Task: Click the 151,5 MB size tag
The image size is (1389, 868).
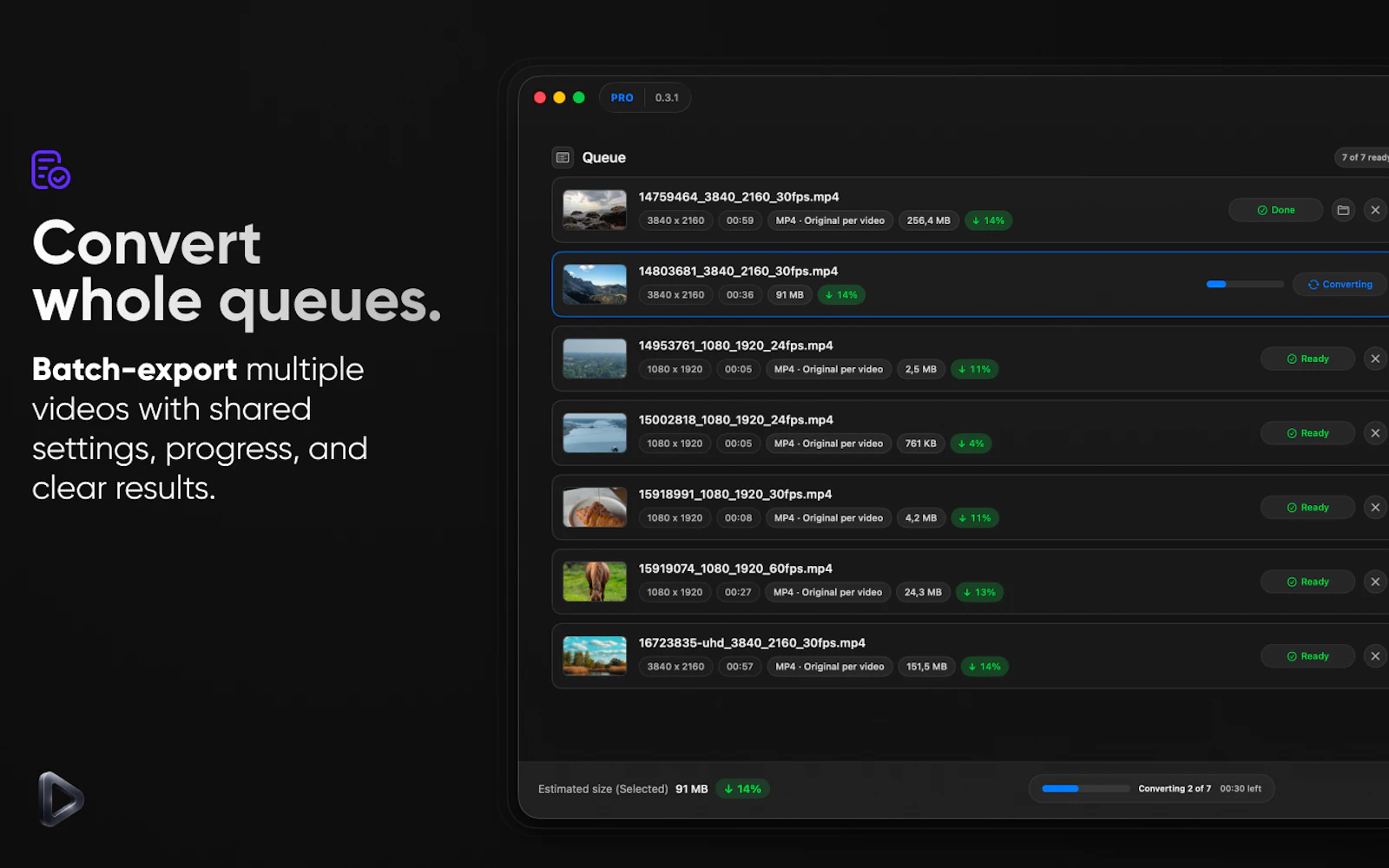Action: (x=926, y=667)
